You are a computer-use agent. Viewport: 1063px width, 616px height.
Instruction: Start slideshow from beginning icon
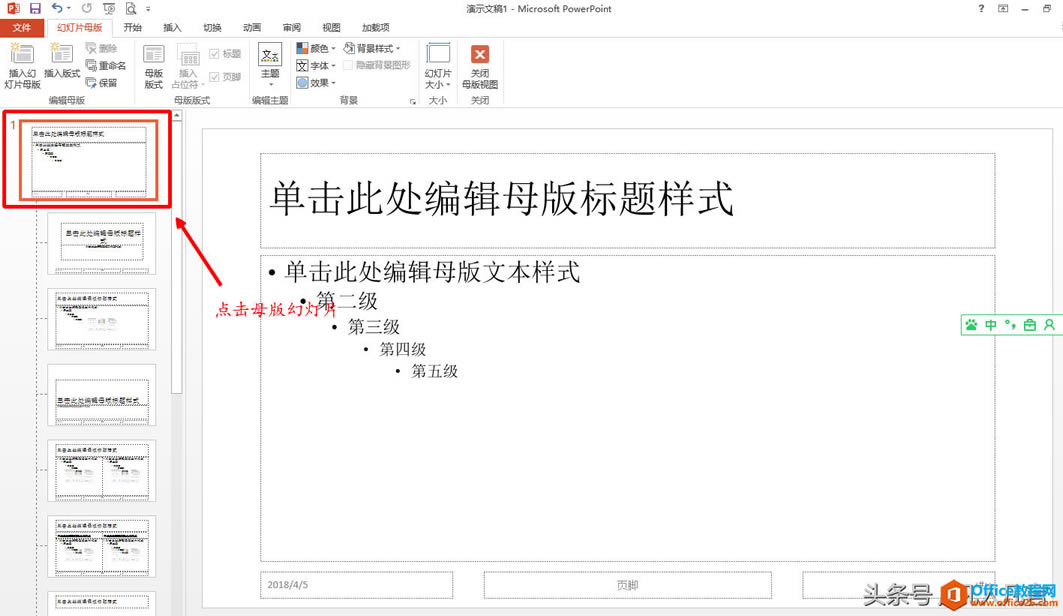pos(108,9)
